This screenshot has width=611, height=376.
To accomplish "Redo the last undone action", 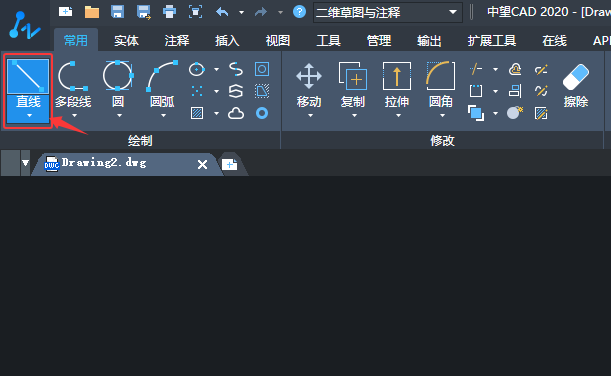I will [x=261, y=12].
